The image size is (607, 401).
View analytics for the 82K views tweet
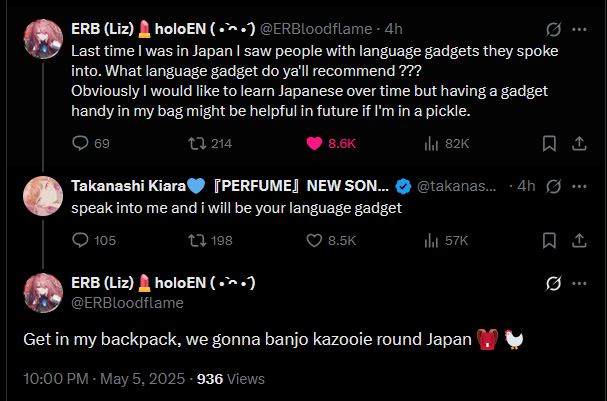point(431,143)
